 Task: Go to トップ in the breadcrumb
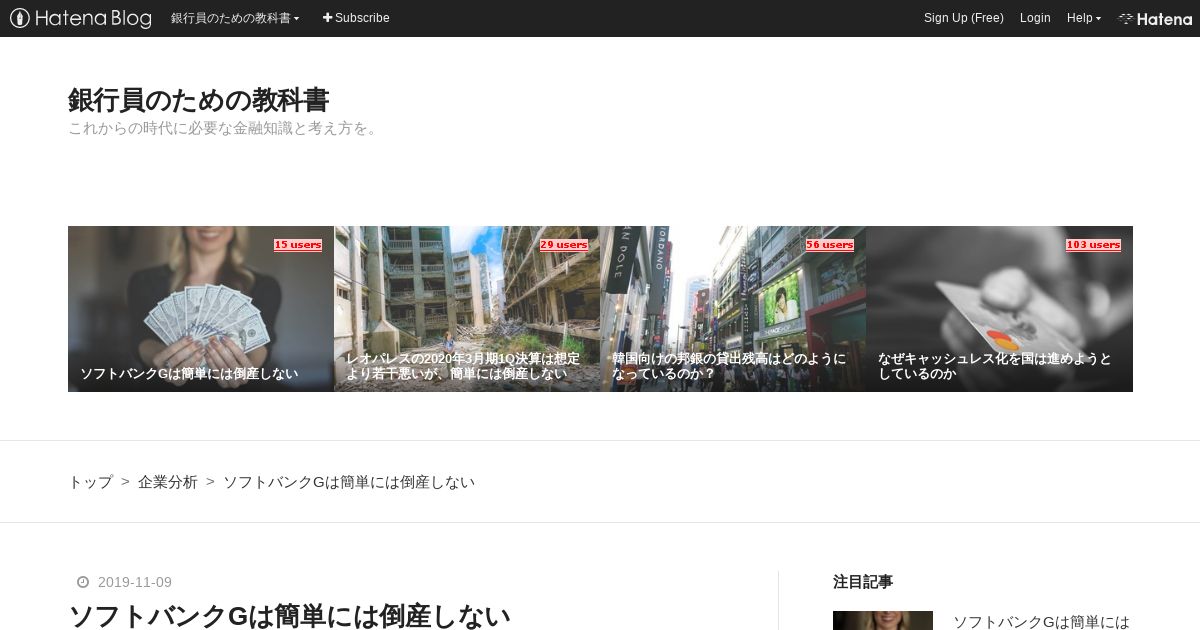90,482
